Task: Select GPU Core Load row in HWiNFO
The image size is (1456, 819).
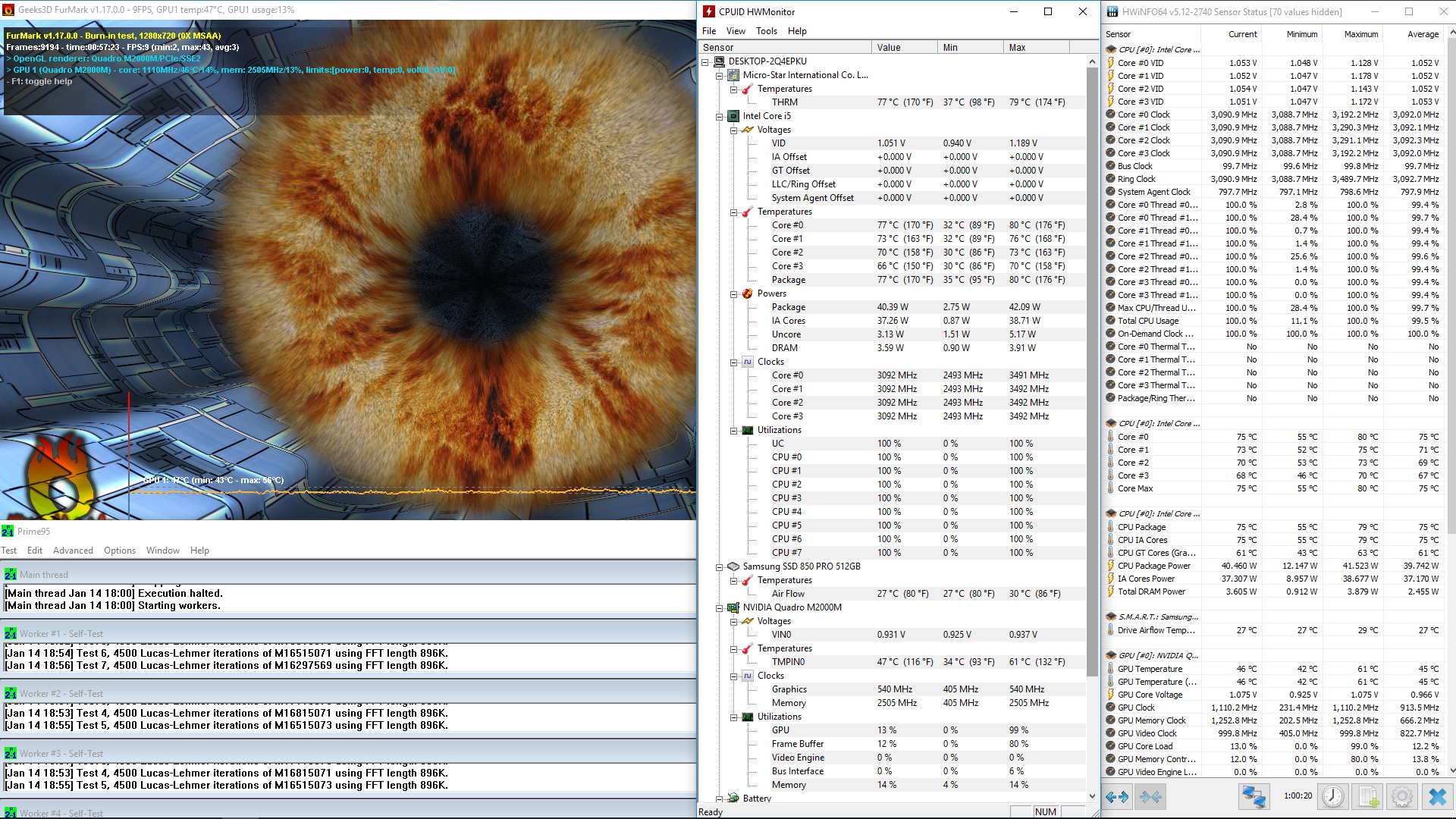Action: [1274, 746]
